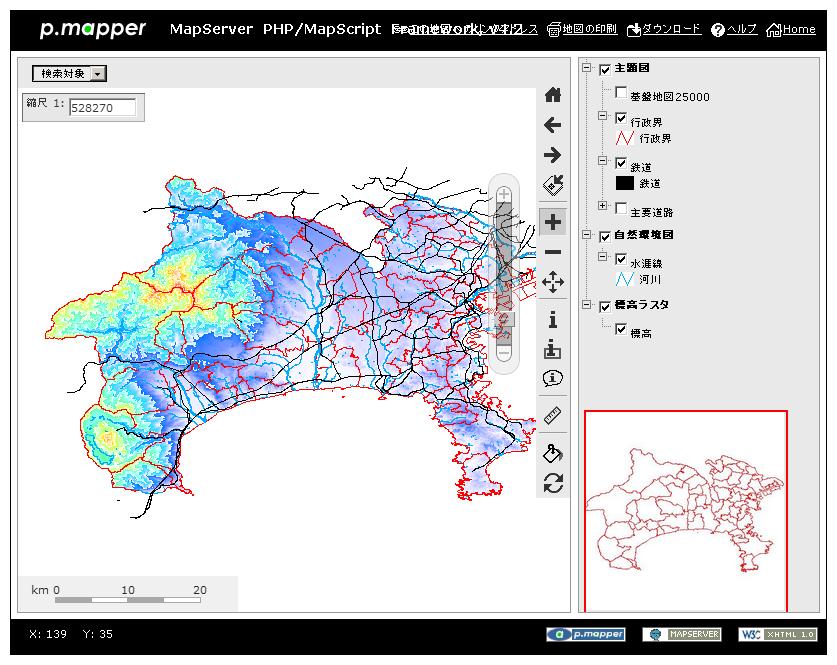
Task: Activate the Pan move-arrows tool
Action: pyautogui.click(x=552, y=282)
